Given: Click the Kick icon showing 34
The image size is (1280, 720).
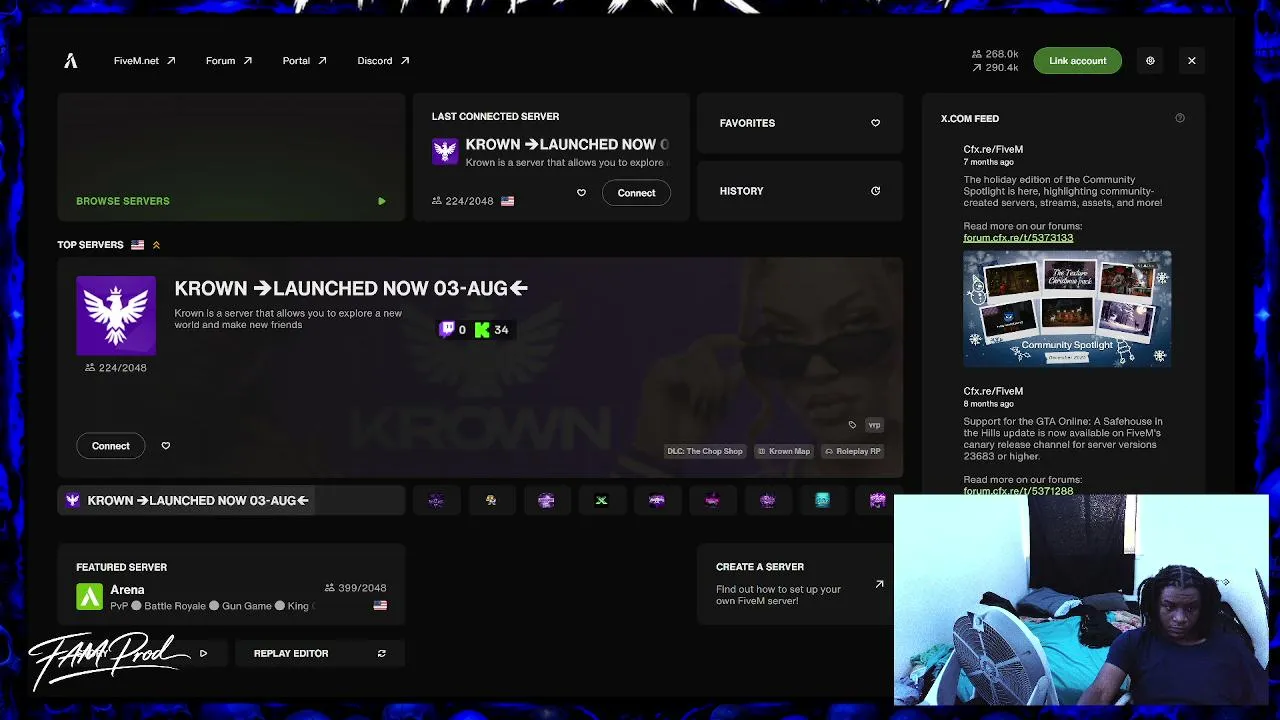Looking at the screenshot, I should click(x=482, y=329).
